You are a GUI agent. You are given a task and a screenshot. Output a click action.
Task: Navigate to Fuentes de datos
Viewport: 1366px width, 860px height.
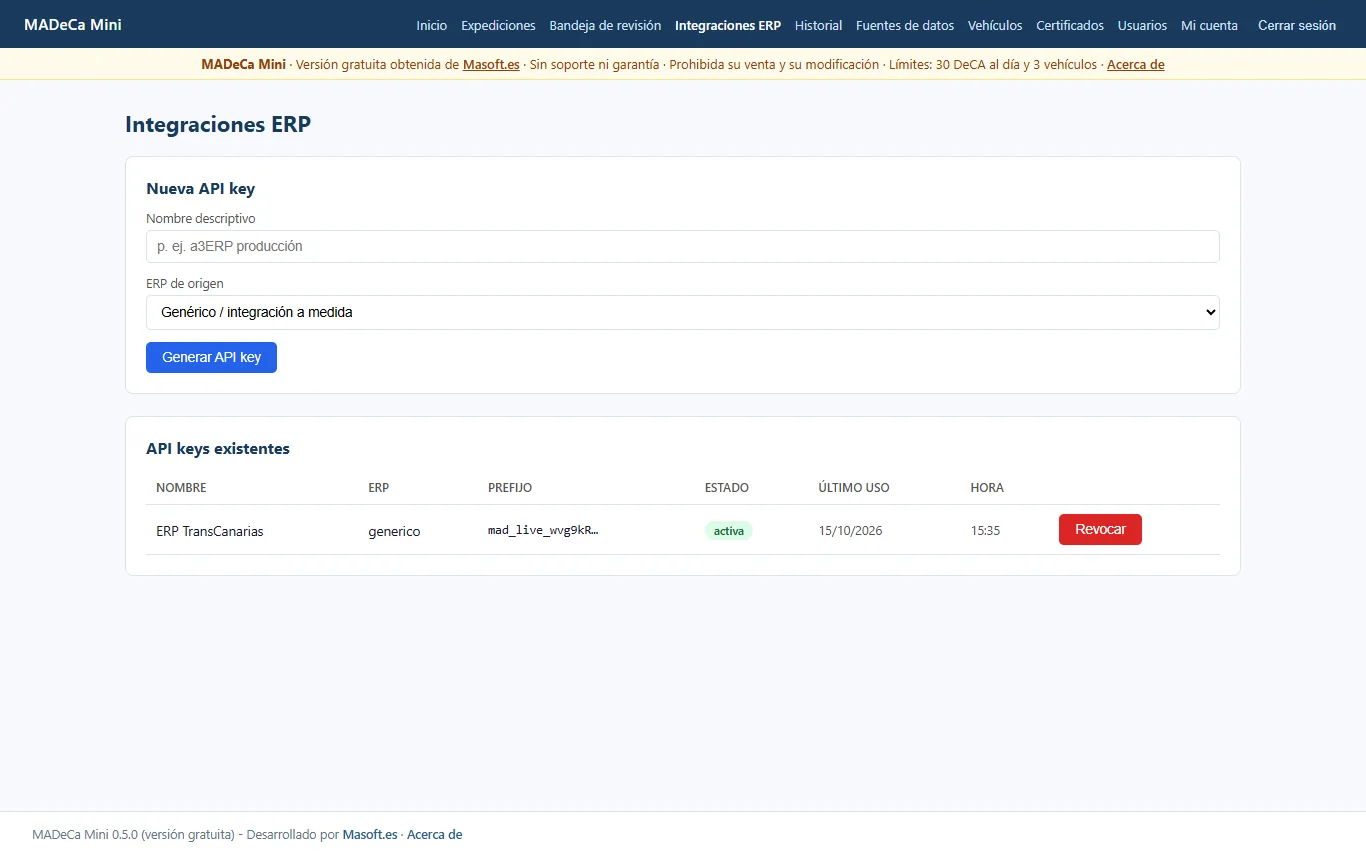click(x=905, y=25)
